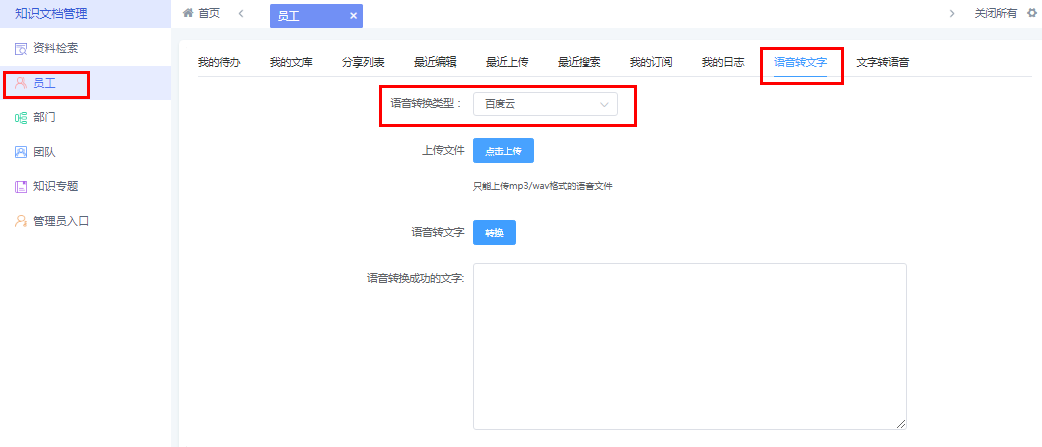Click inside the 语音转换成功的文字 text area

(689, 346)
